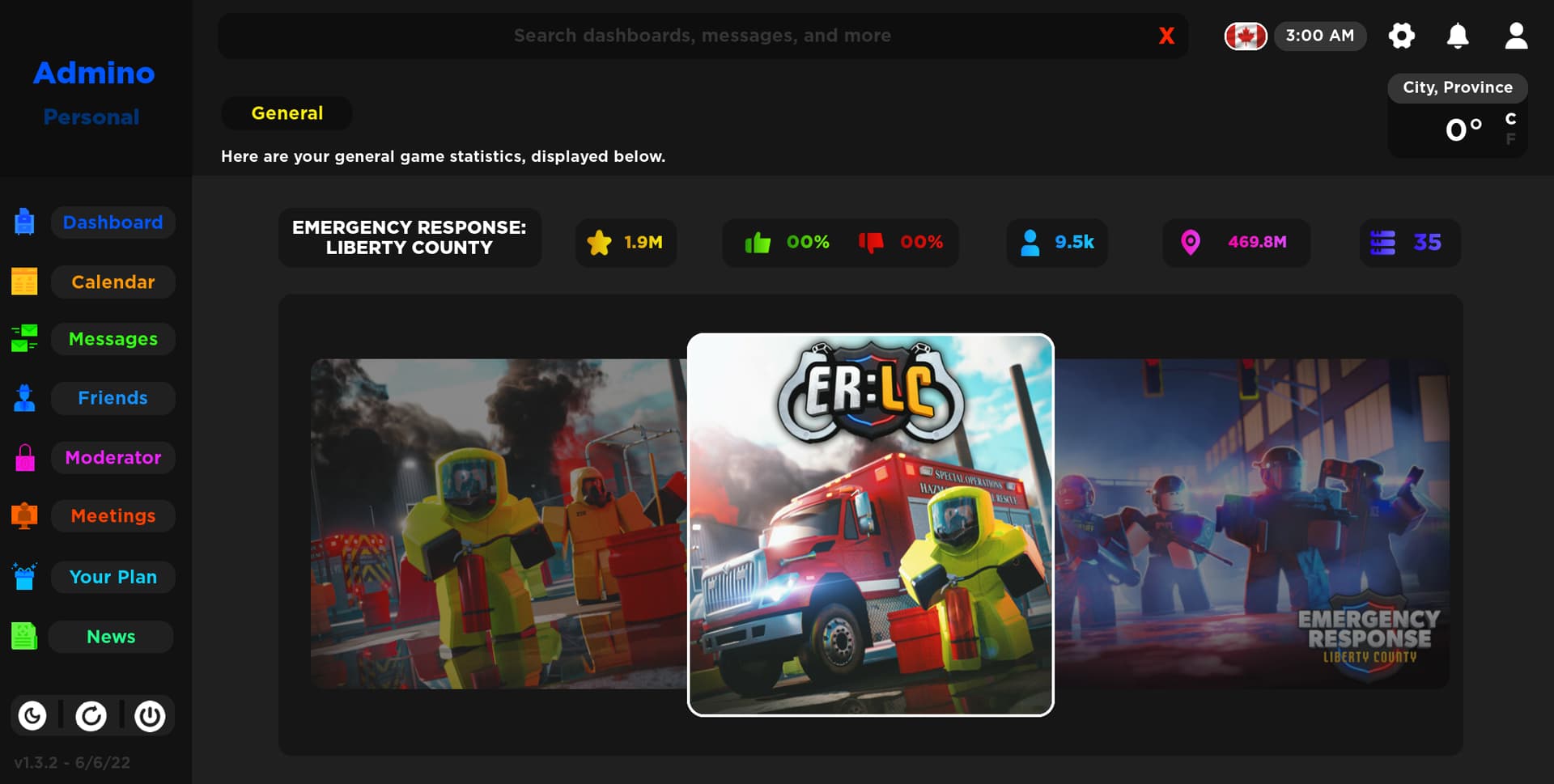
Task: Click the green thumbs-up icon
Action: click(758, 242)
